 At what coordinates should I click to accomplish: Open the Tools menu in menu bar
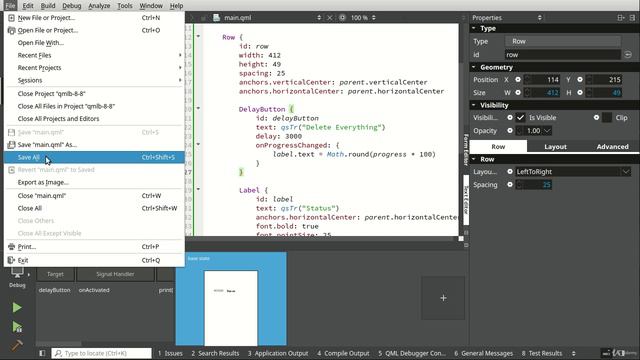[124, 6]
